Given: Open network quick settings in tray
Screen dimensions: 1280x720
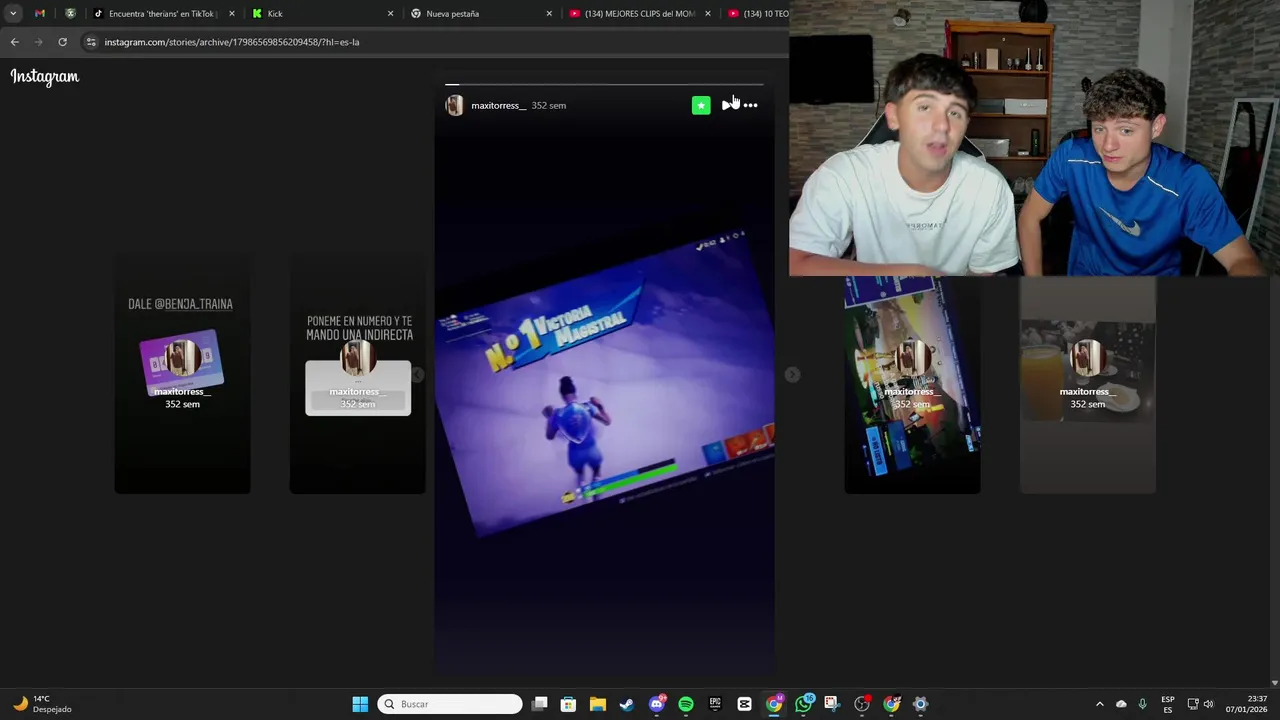Looking at the screenshot, I should pos(1193,704).
